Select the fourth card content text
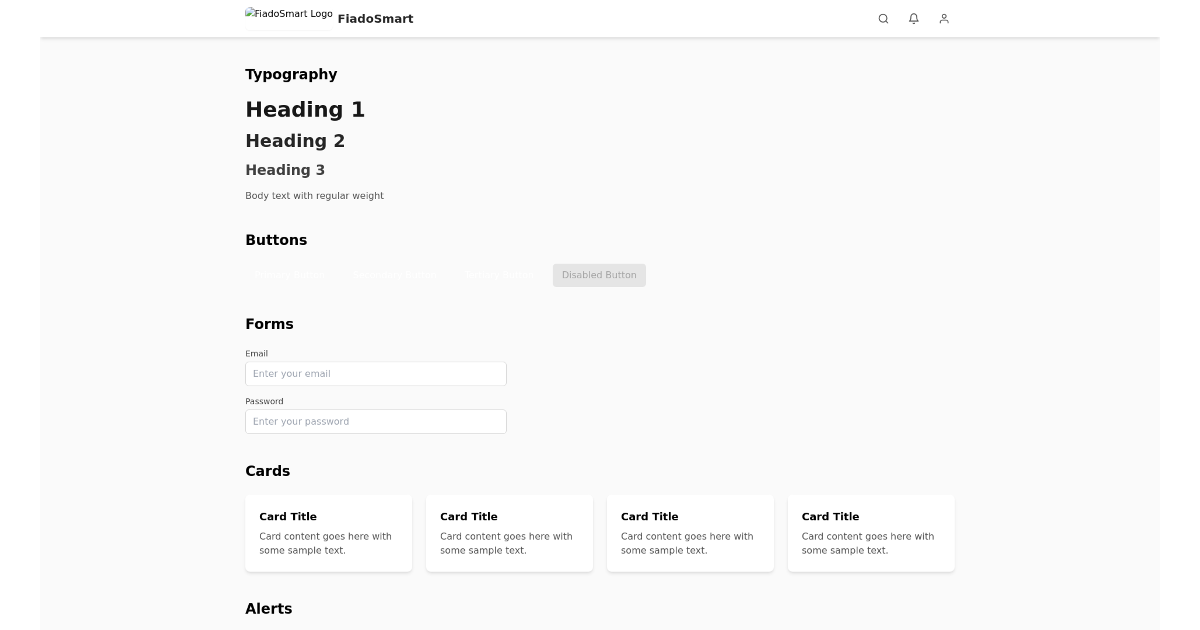Image resolution: width=1200 pixels, height=630 pixels. tap(867, 542)
